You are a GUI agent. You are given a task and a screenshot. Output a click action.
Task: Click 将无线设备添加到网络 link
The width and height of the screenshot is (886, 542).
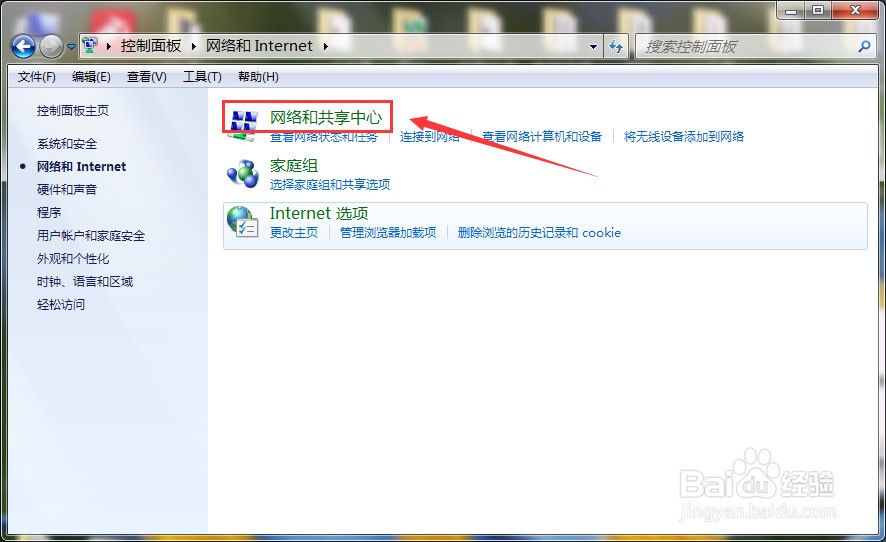[x=684, y=136]
